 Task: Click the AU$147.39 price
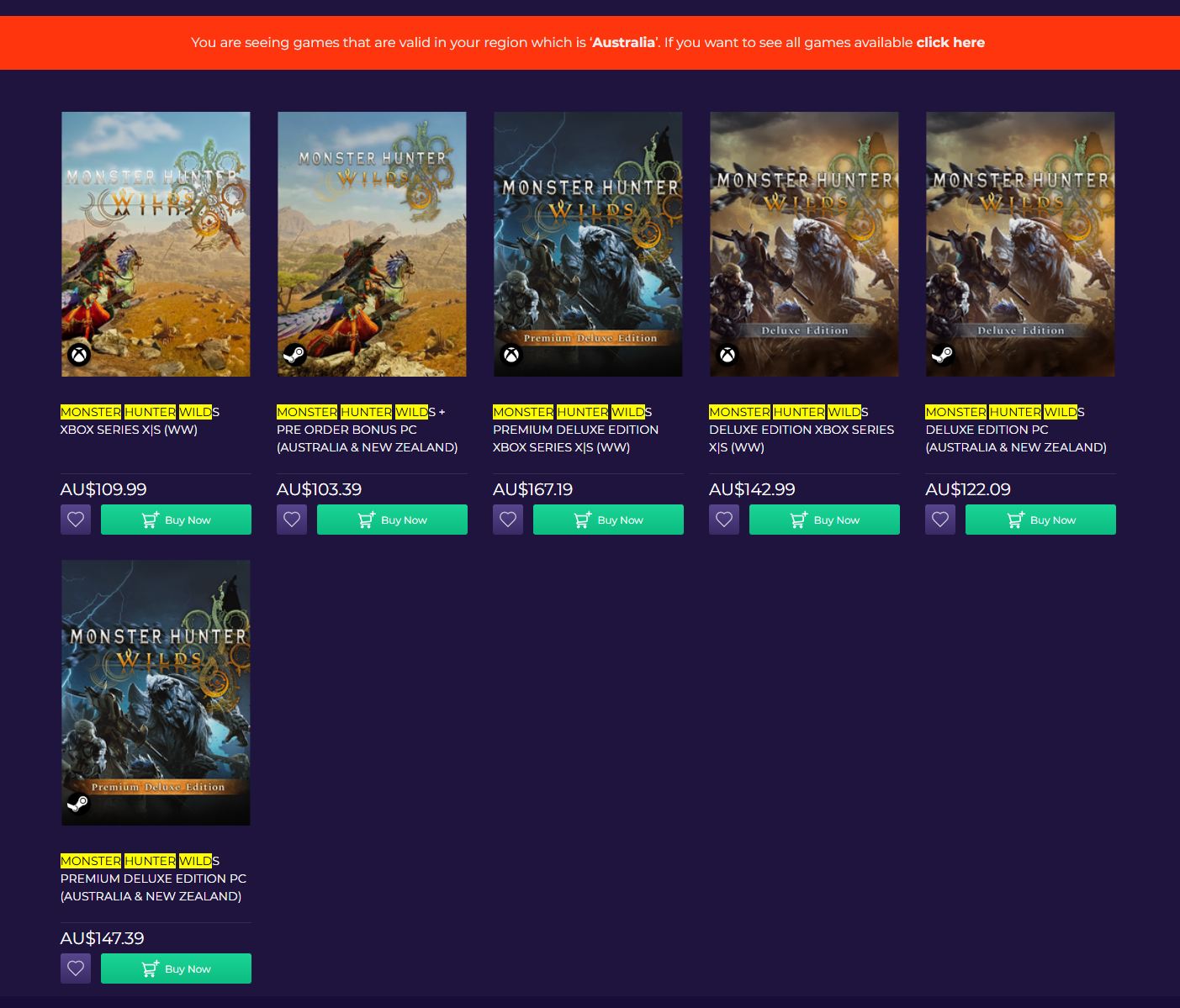point(103,938)
